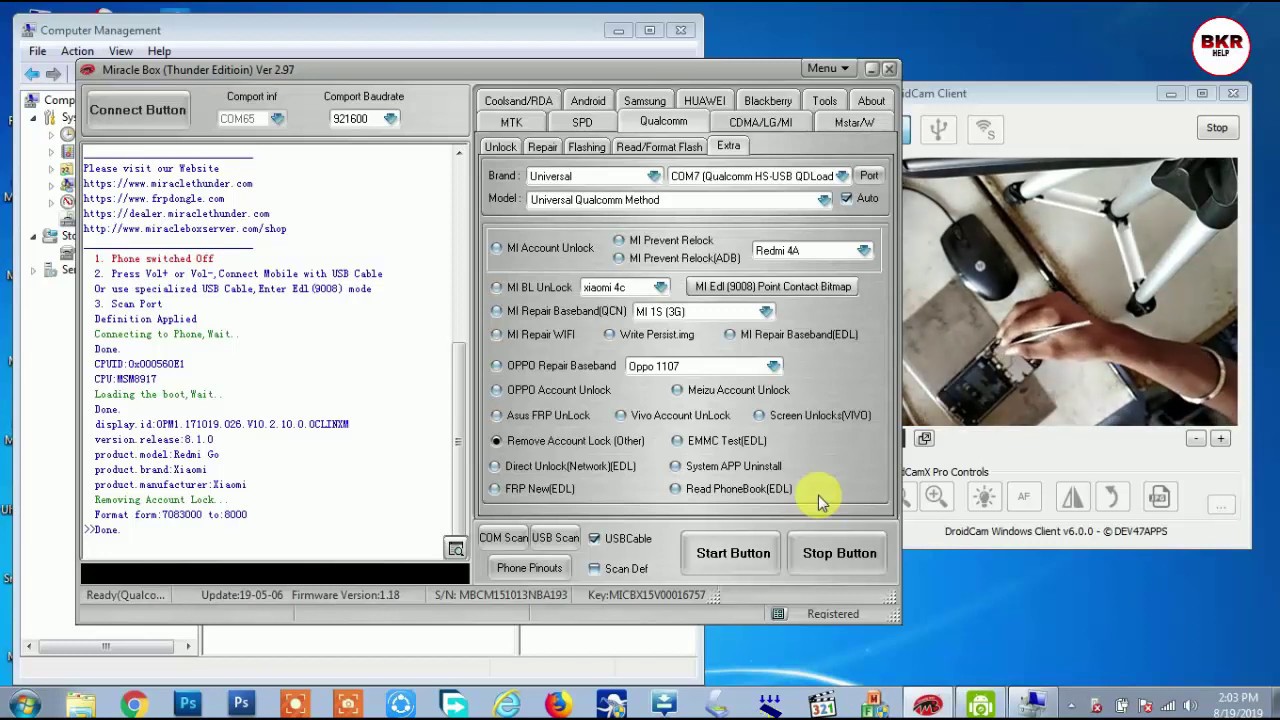This screenshot has width=1280, height=720.
Task: Open Comport inf COM65 dropdown
Action: pyautogui.click(x=277, y=119)
